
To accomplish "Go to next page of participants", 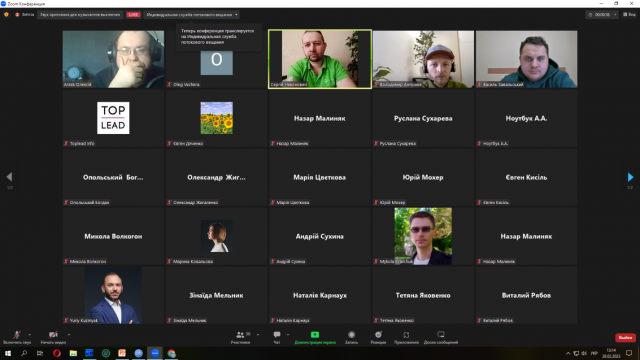I will (630, 177).
